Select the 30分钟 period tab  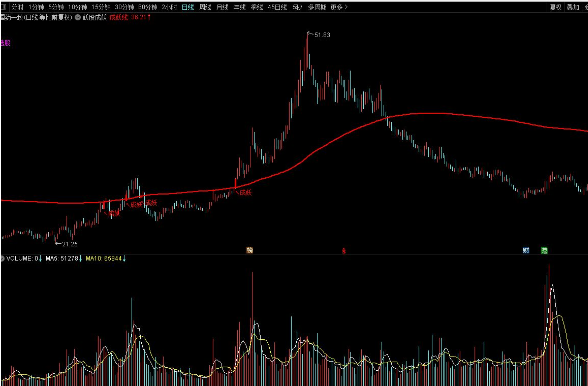click(x=124, y=7)
